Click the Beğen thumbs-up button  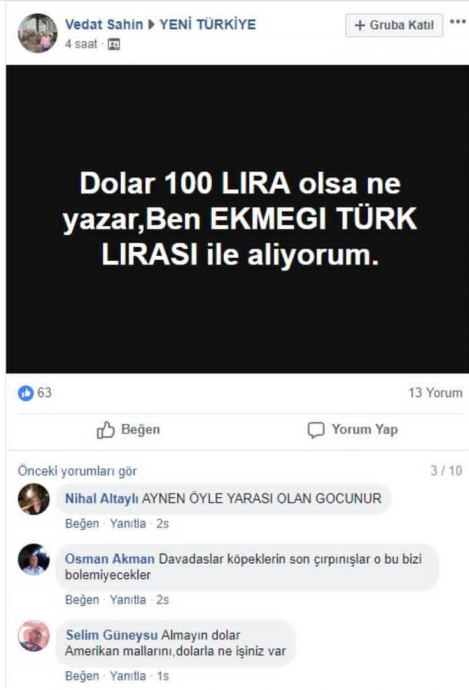click(128, 429)
